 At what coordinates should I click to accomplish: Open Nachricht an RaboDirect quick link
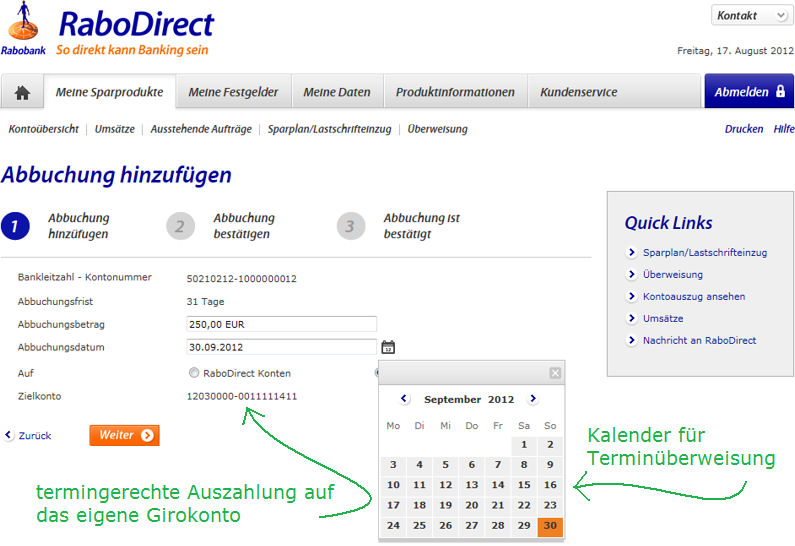pos(700,340)
